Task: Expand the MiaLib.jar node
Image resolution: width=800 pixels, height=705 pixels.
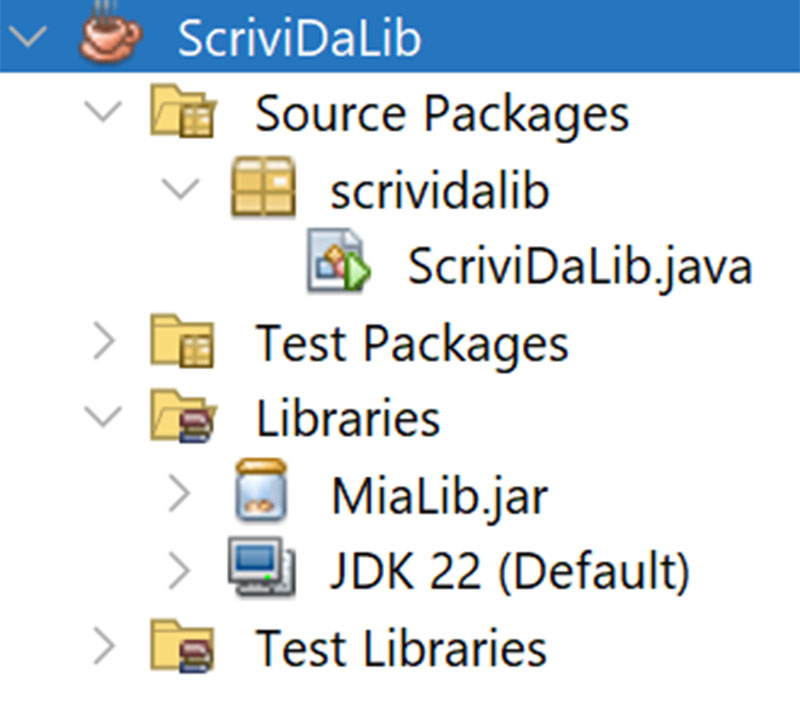Action: coord(180,493)
